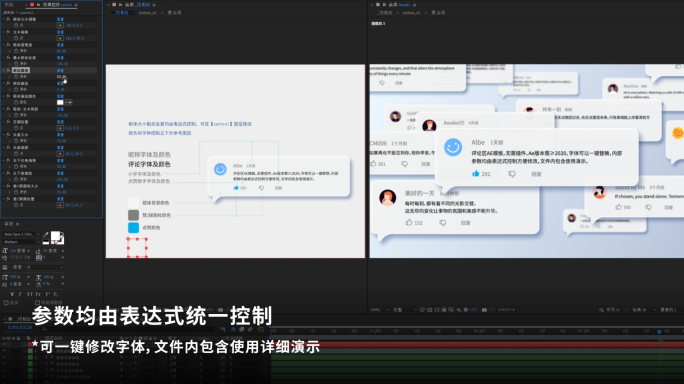Toggle the fx switch for 框体透明度
This screenshot has height=384, width=684.
coord(8,45)
